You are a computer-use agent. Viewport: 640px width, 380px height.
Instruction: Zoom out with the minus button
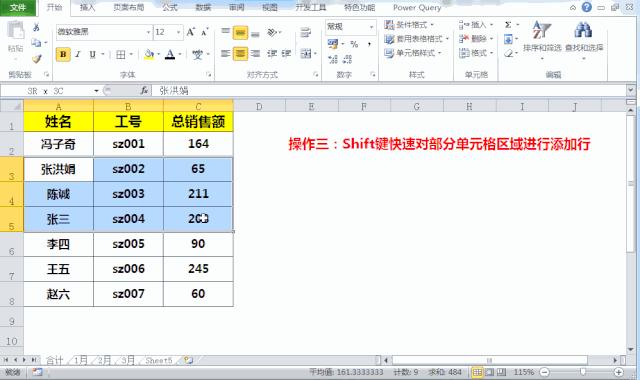544,372
